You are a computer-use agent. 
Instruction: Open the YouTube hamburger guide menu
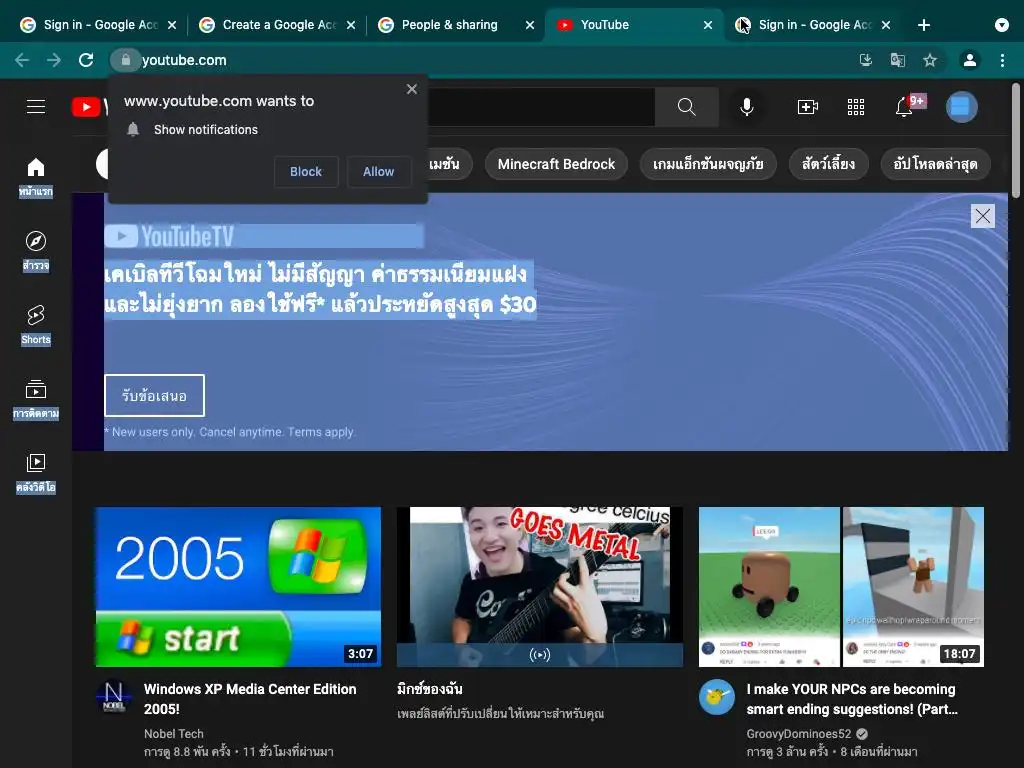(x=36, y=106)
